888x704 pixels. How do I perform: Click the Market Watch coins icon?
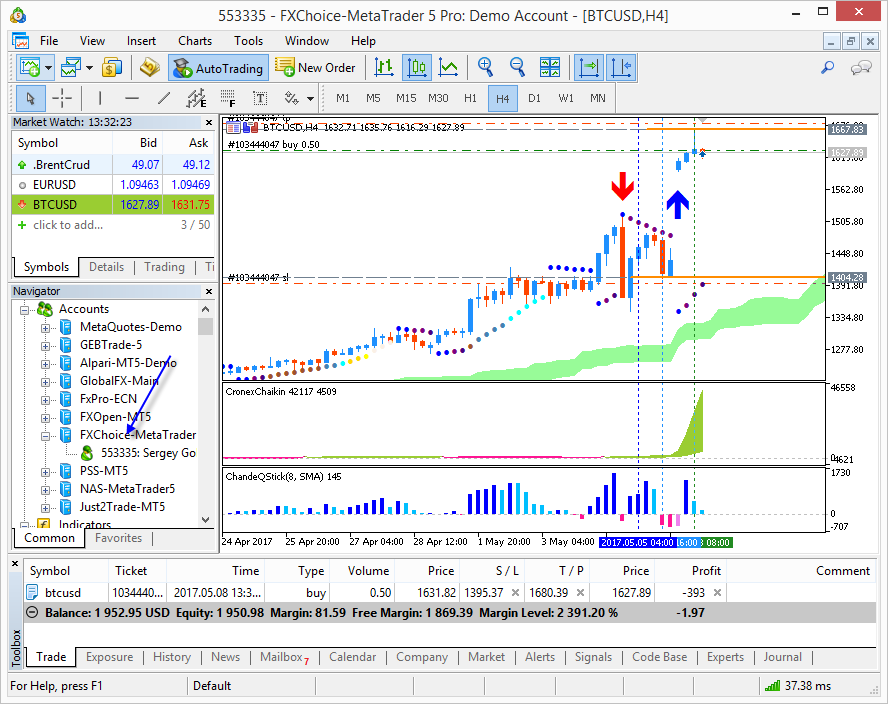112,68
